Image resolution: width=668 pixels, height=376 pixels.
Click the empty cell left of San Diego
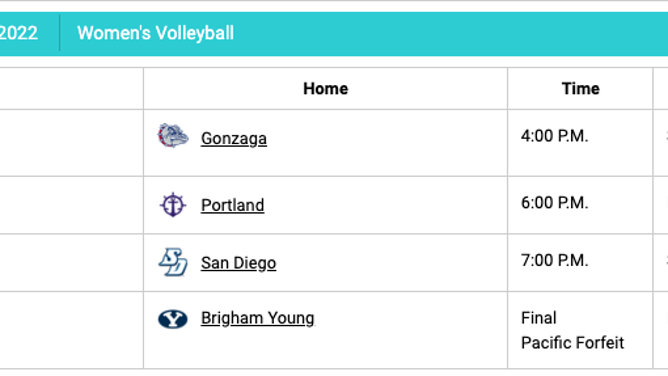[71, 263]
